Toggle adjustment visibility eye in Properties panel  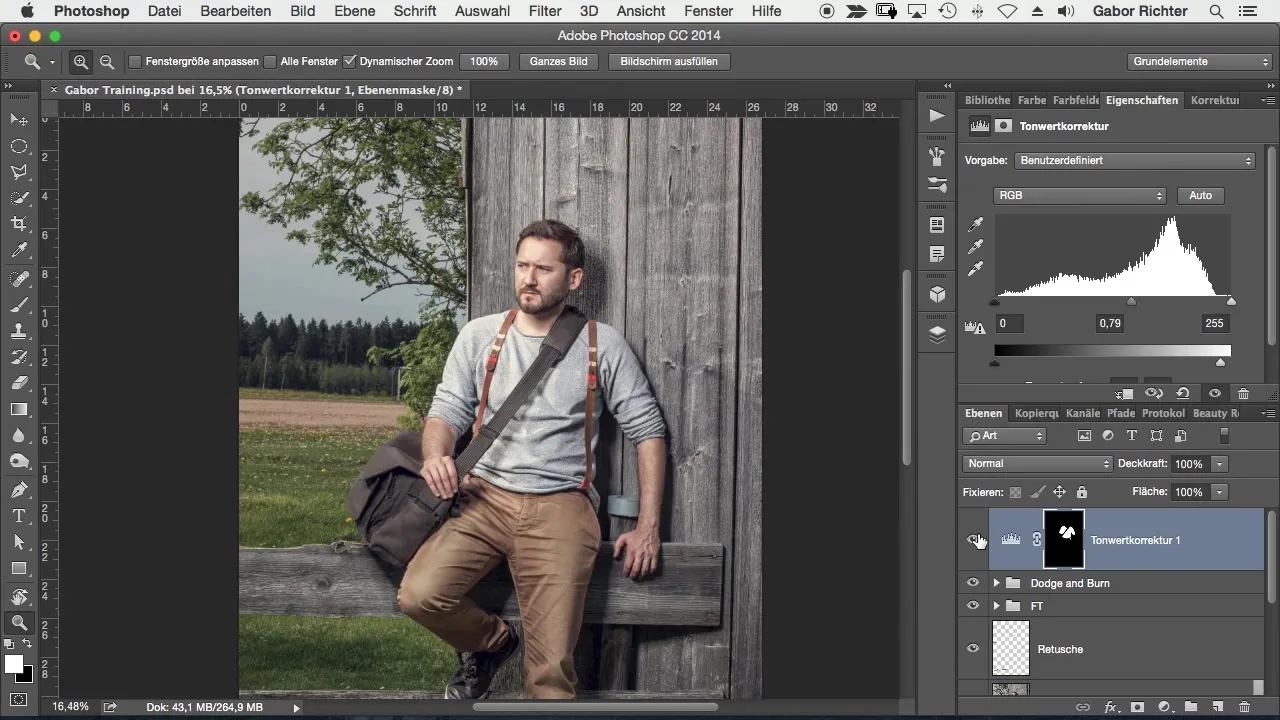click(1214, 394)
